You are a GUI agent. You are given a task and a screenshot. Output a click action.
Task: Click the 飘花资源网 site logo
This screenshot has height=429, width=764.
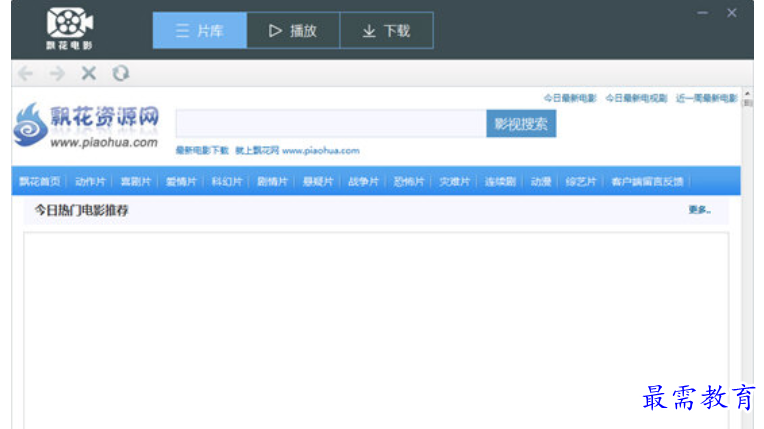pos(87,126)
